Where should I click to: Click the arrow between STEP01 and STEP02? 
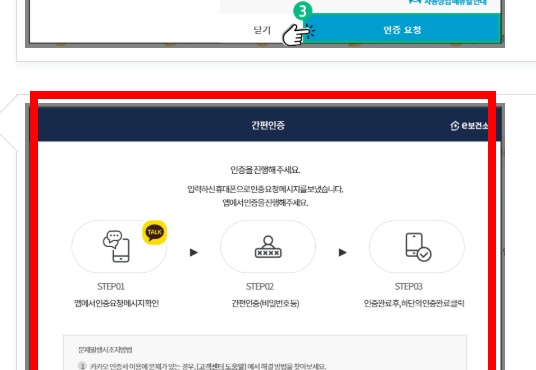[x=194, y=252]
